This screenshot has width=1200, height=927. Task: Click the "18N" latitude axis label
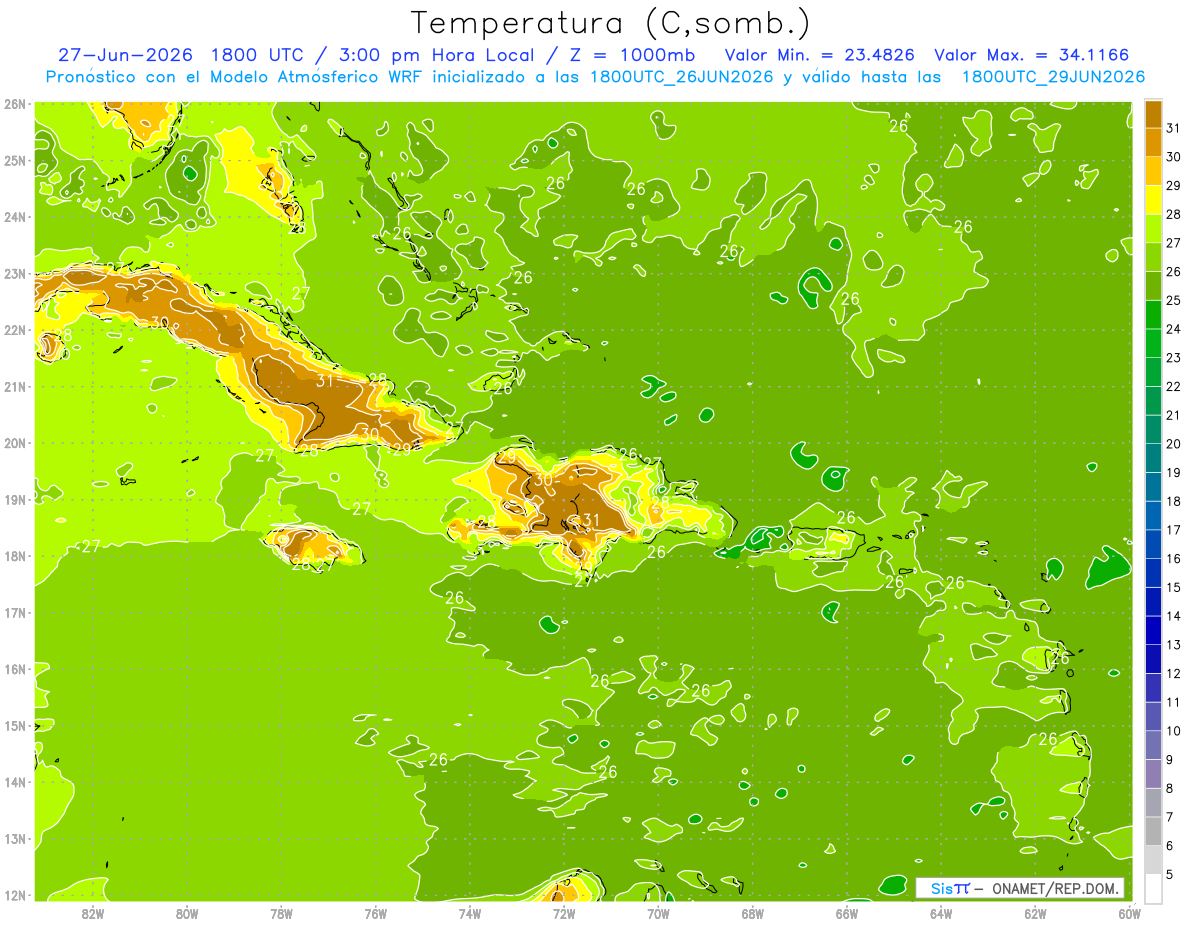click(15, 556)
